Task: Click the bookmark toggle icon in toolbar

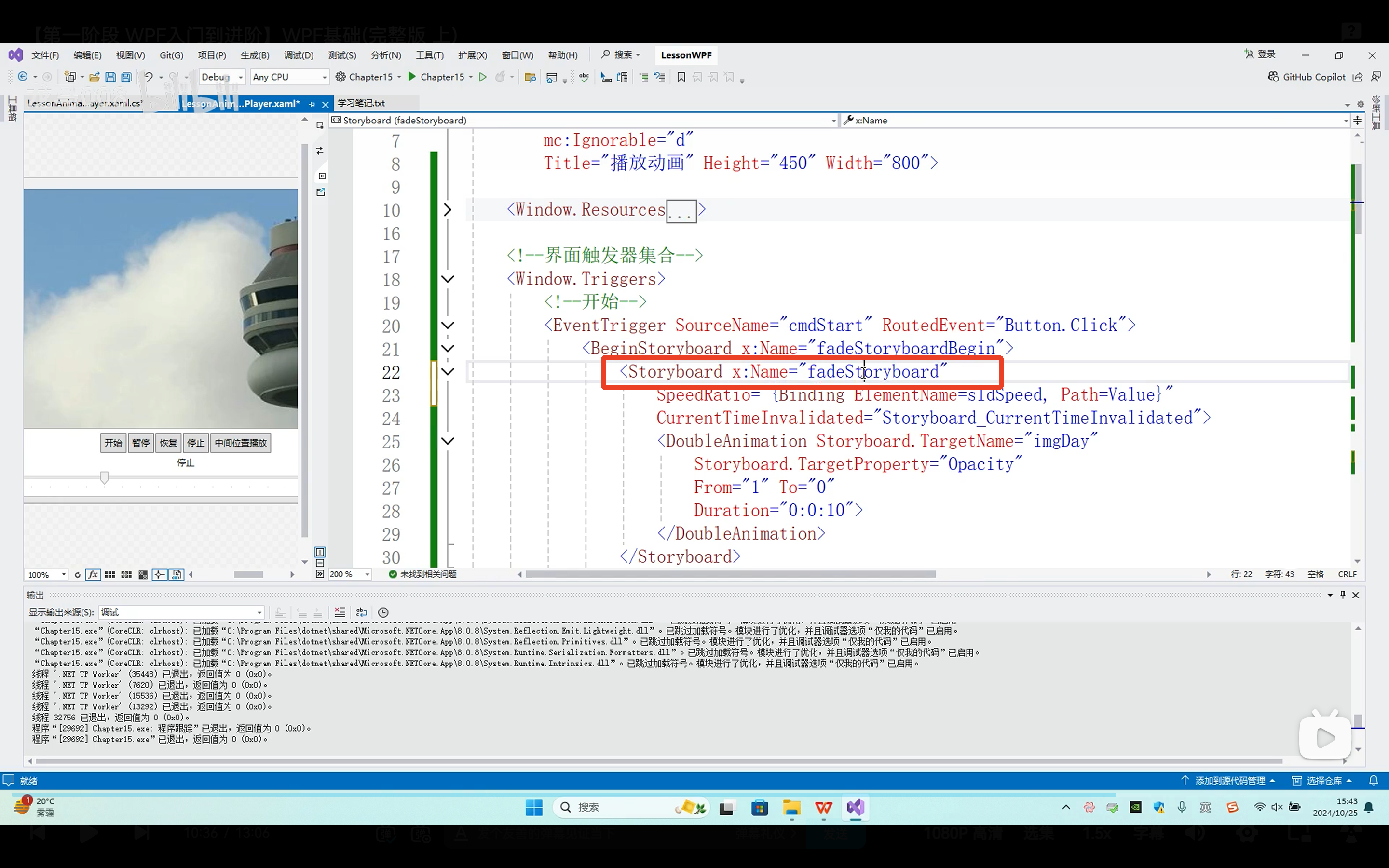Action: point(681,77)
